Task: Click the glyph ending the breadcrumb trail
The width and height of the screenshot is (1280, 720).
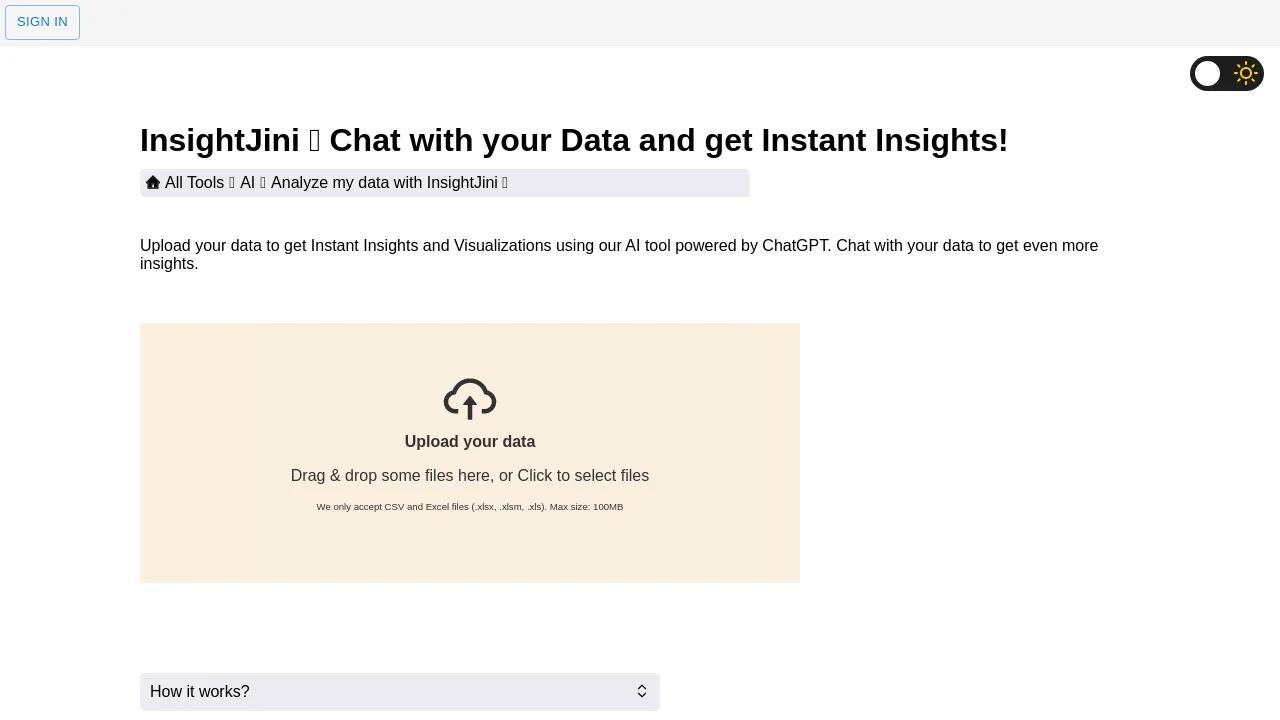Action: click(x=505, y=183)
